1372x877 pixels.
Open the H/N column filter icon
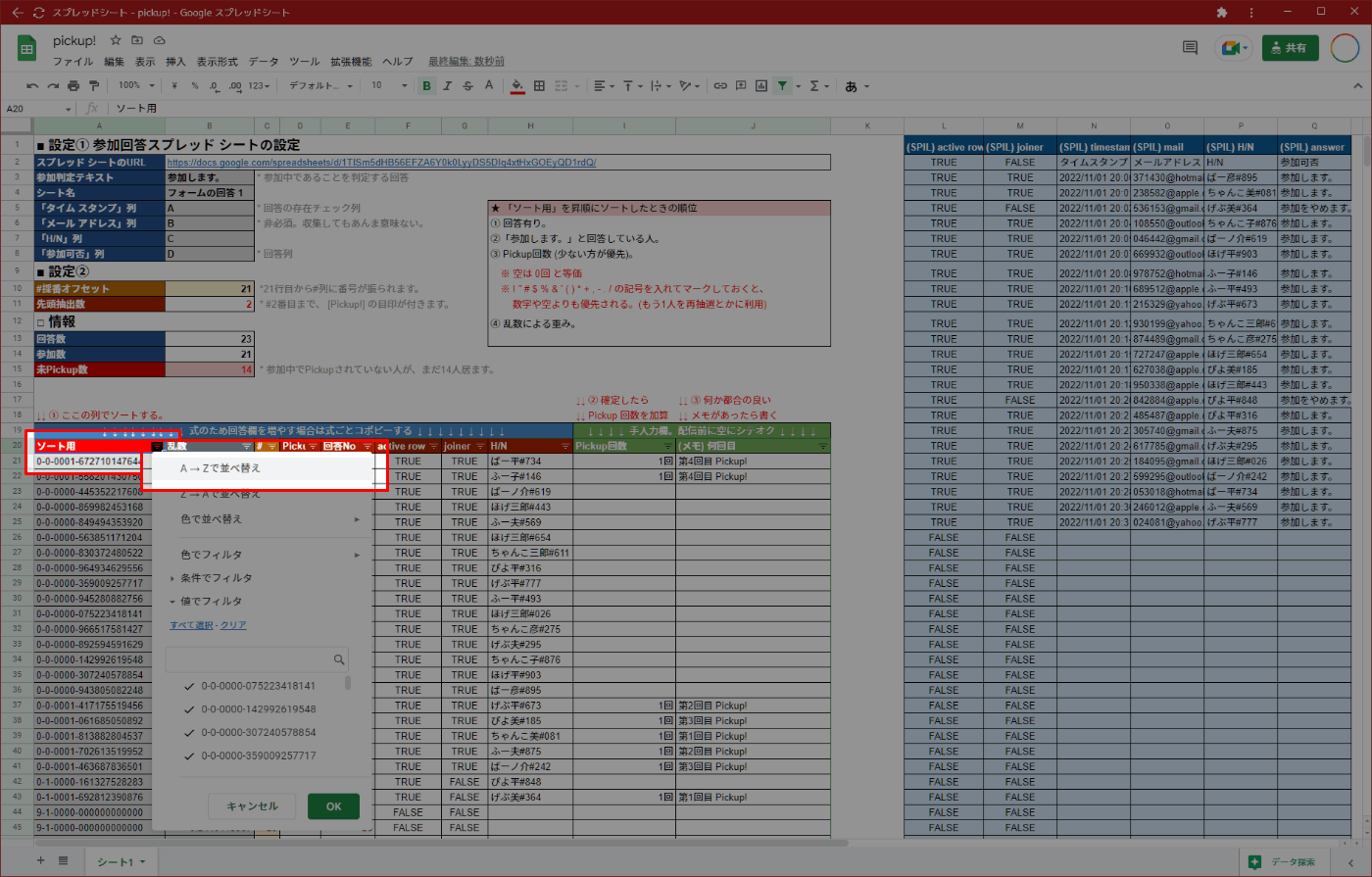(565, 447)
